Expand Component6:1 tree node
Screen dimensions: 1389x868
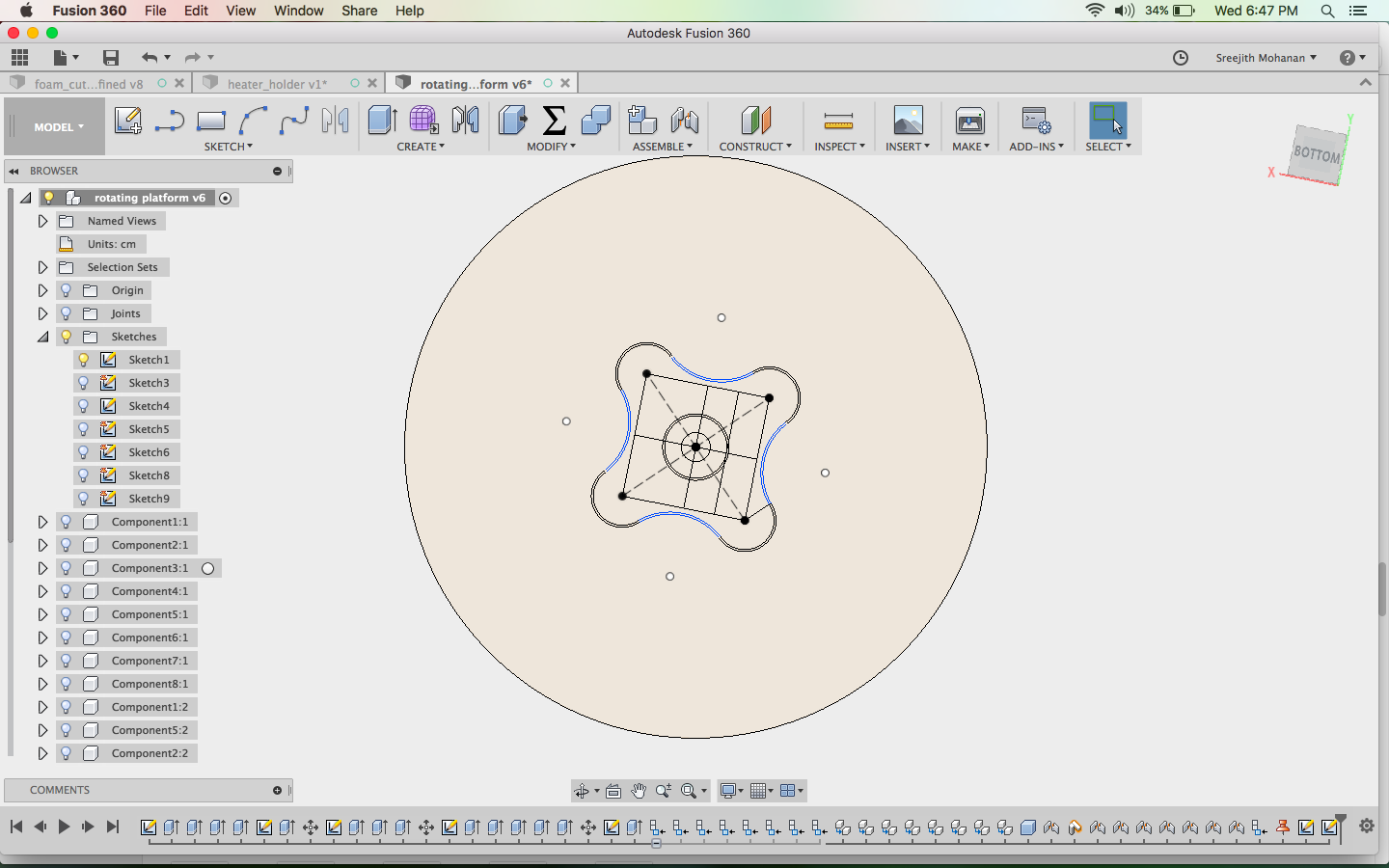coord(42,637)
